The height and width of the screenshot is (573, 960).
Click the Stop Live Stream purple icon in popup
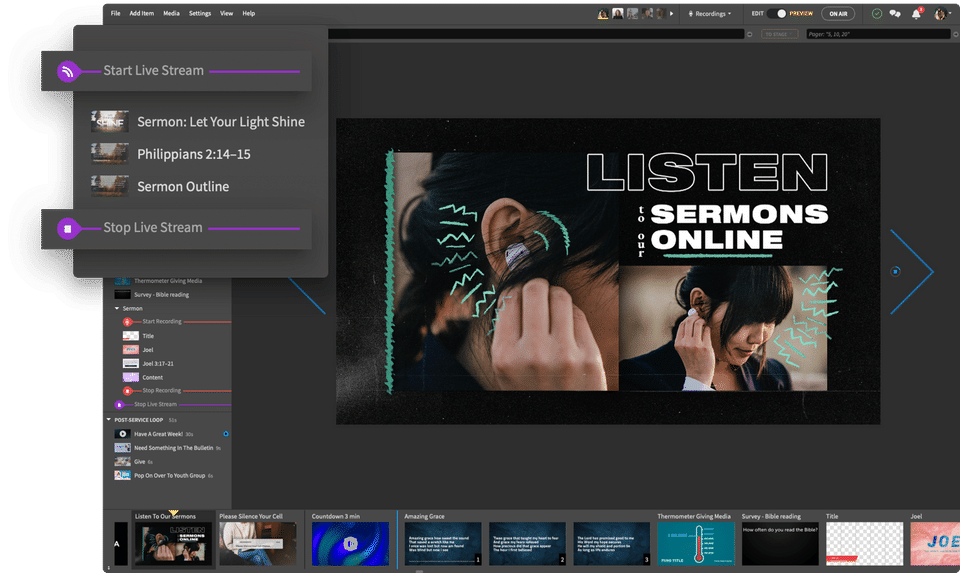(67, 228)
